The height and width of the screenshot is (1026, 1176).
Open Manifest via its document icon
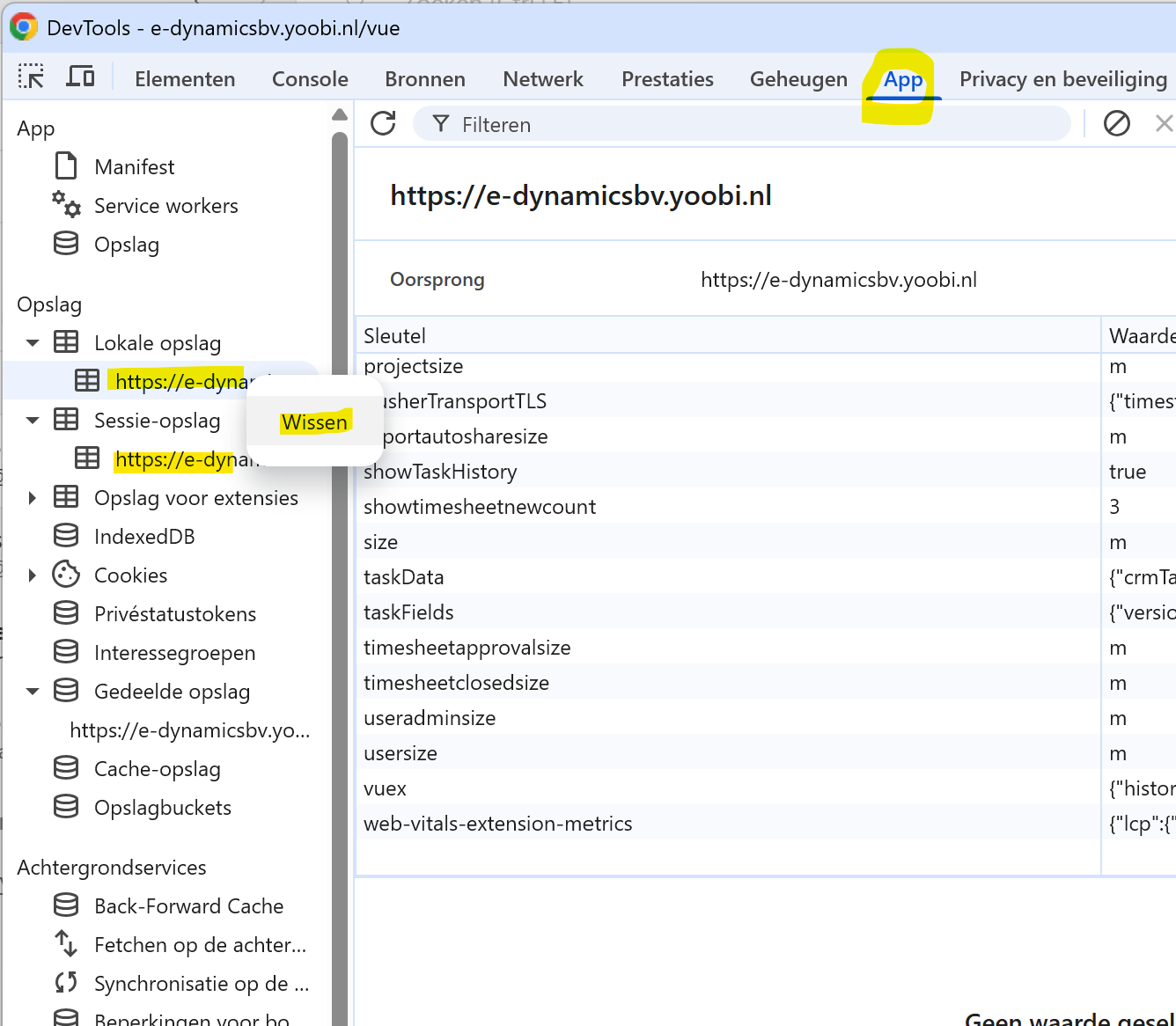pos(66,165)
